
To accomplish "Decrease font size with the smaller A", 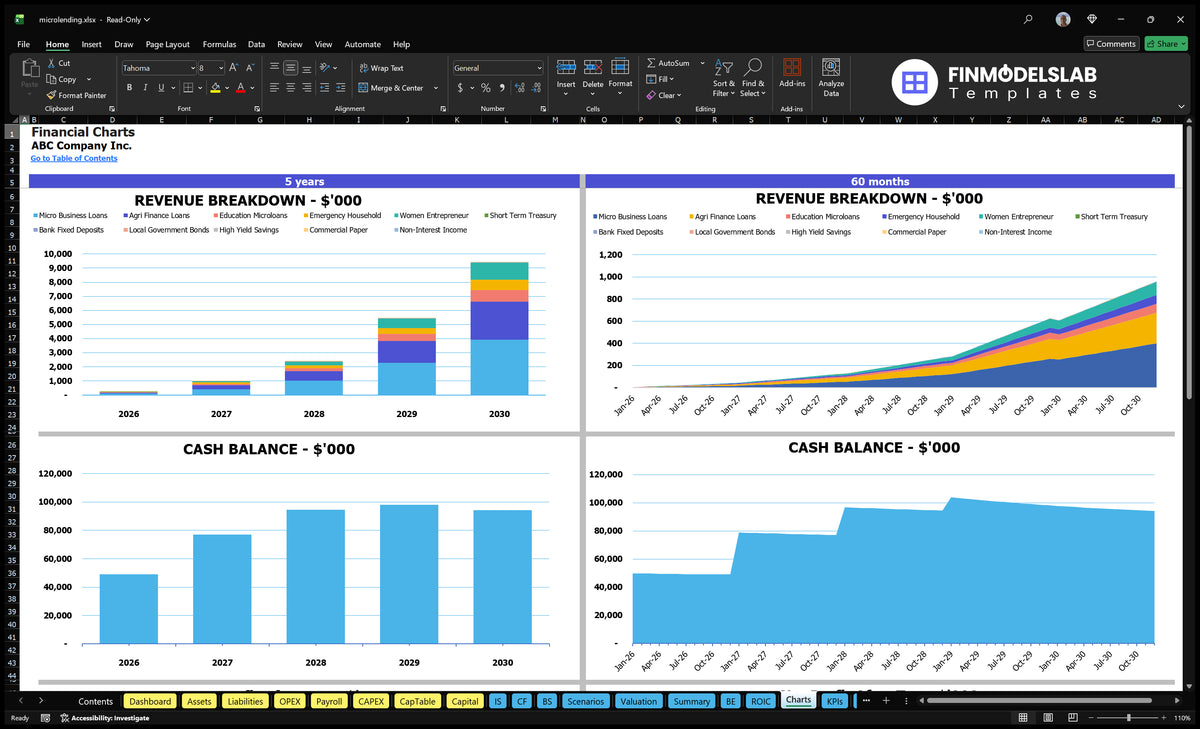I will pos(249,67).
